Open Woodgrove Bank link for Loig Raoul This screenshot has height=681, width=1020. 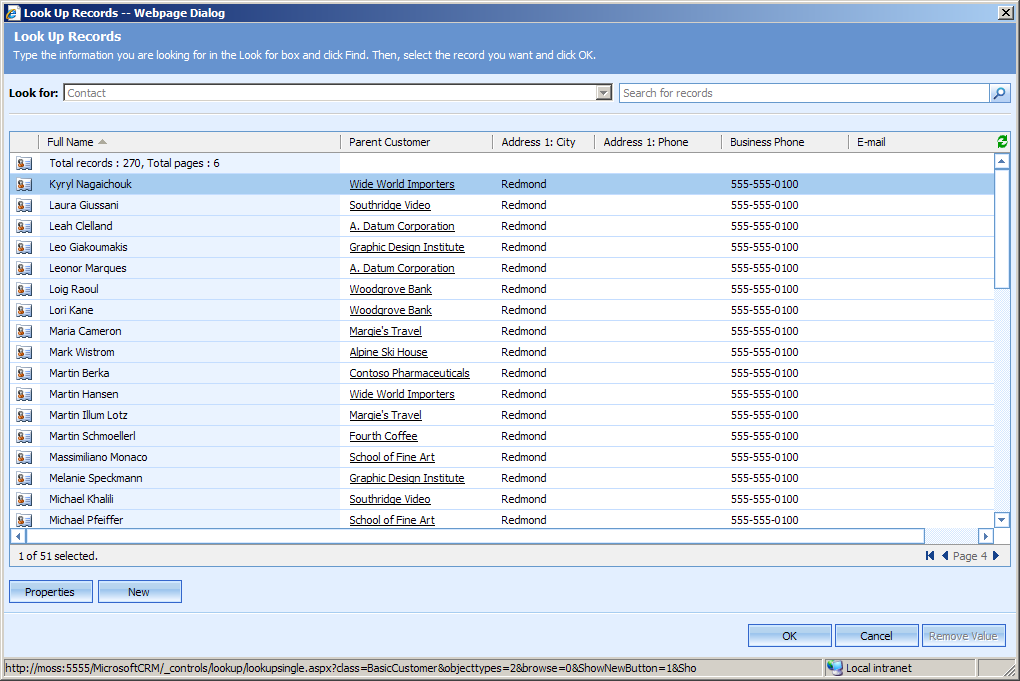(390, 289)
